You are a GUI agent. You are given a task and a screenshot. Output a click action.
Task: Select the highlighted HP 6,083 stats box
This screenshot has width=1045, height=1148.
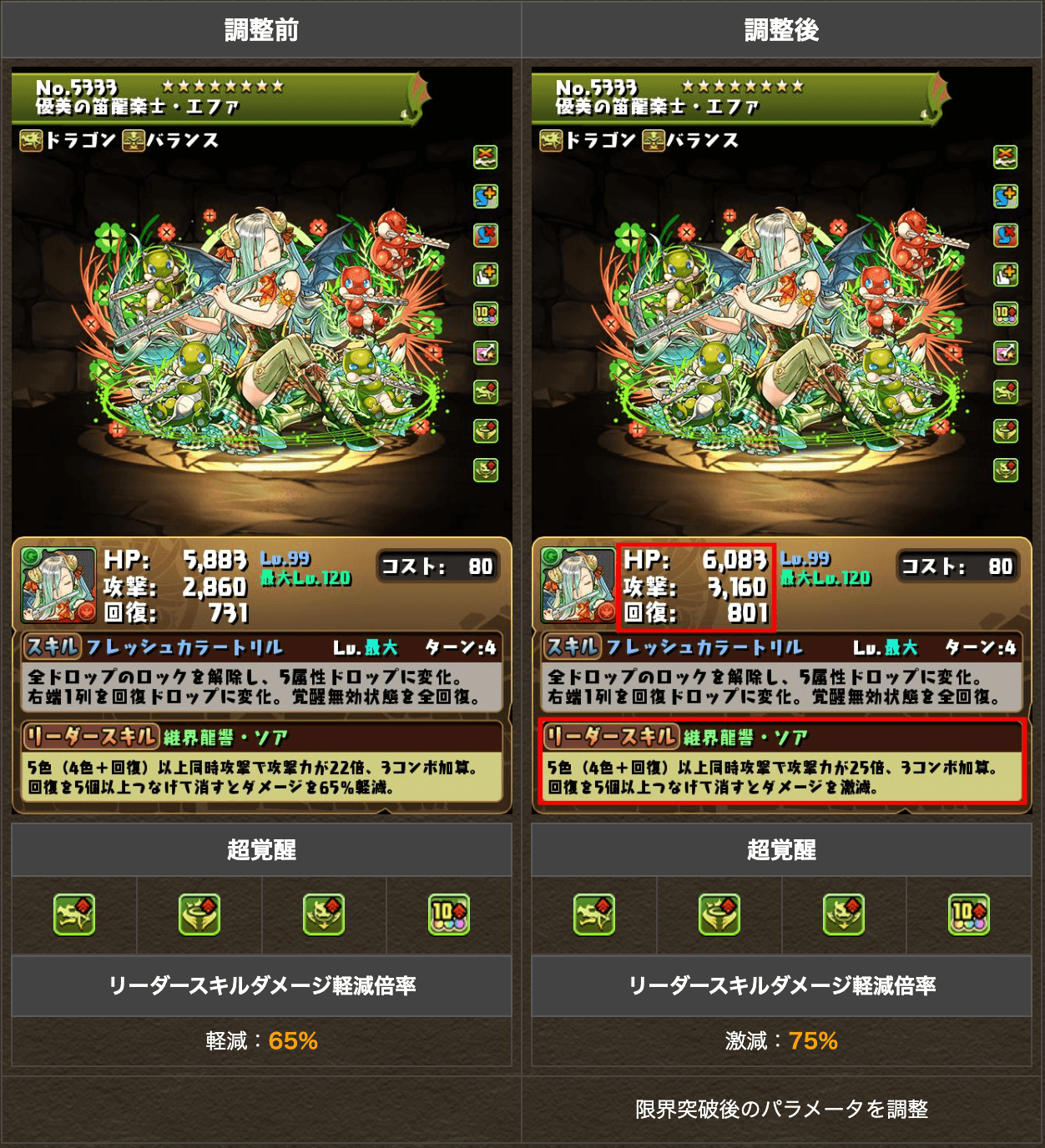(x=697, y=587)
